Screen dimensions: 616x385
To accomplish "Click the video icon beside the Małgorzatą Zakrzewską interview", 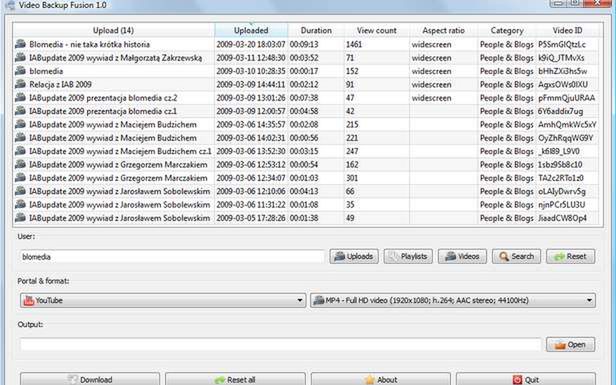I will 20,57.
